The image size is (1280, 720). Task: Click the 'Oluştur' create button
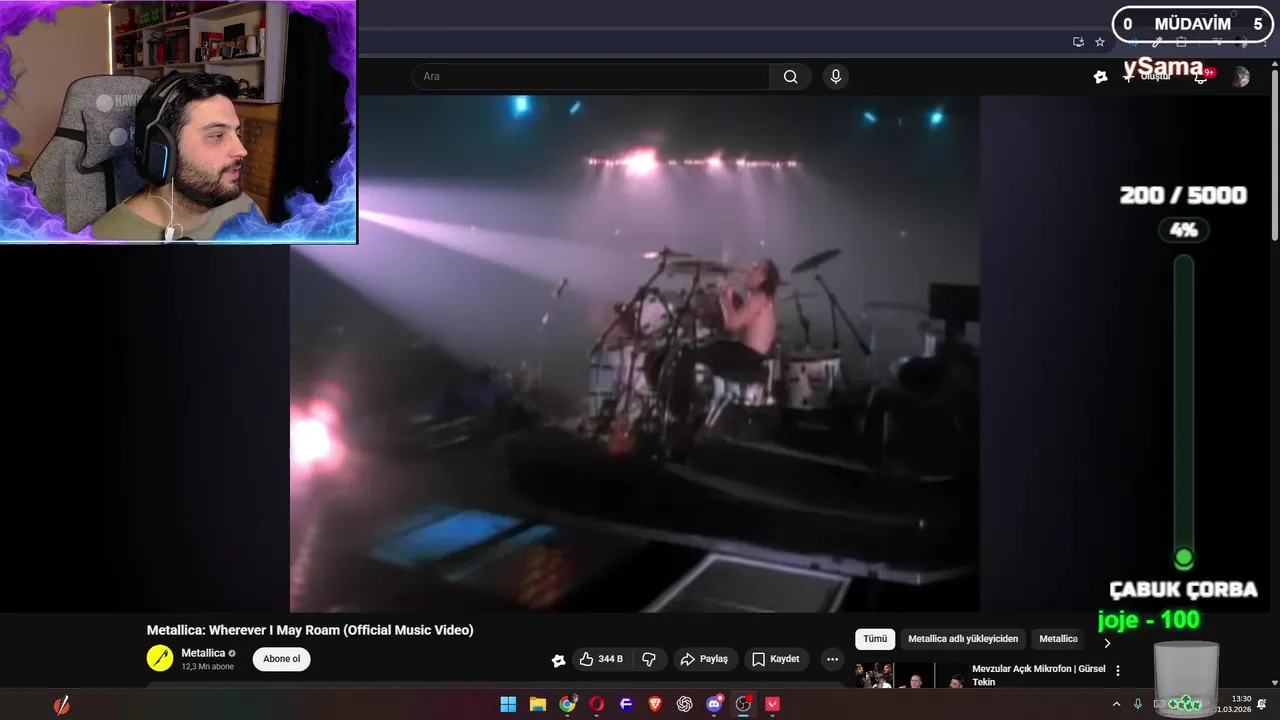point(1148,77)
